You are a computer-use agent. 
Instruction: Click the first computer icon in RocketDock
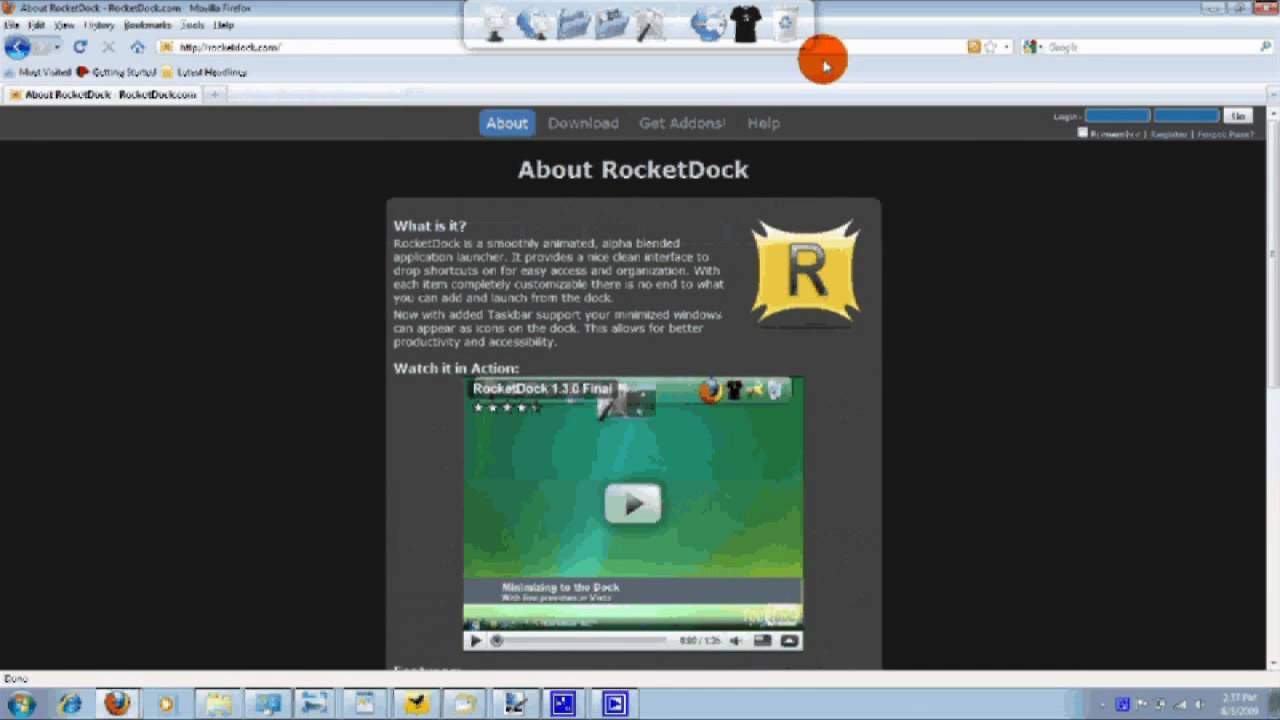pos(495,24)
